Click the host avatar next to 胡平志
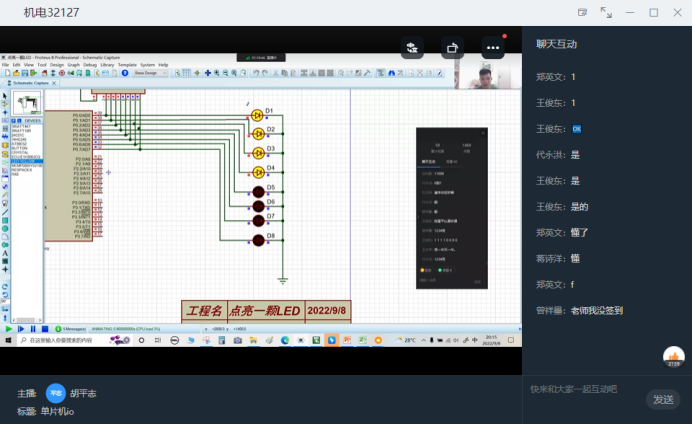Viewport: 693px width, 424px height. click(56, 393)
